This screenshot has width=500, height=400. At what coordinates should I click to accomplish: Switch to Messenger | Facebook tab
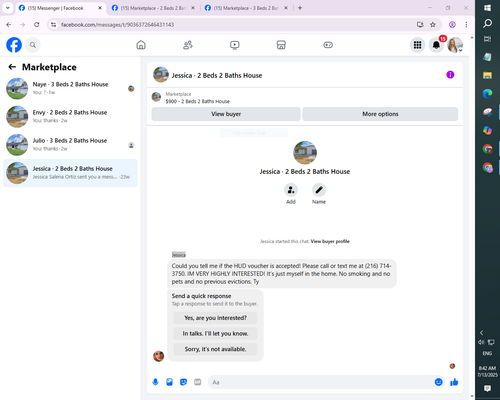(x=60, y=8)
